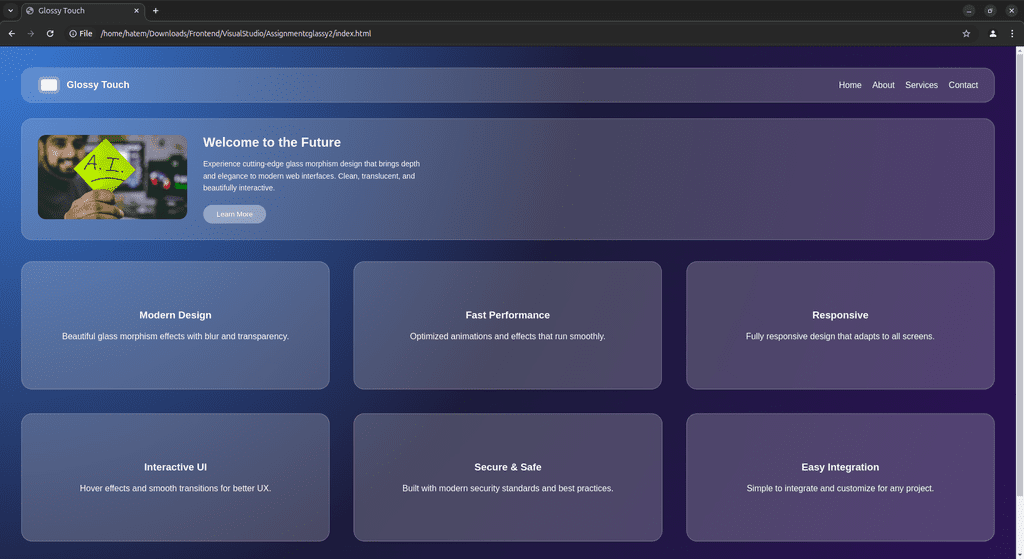
Task: Click the browser forward arrow
Action: [31, 33]
